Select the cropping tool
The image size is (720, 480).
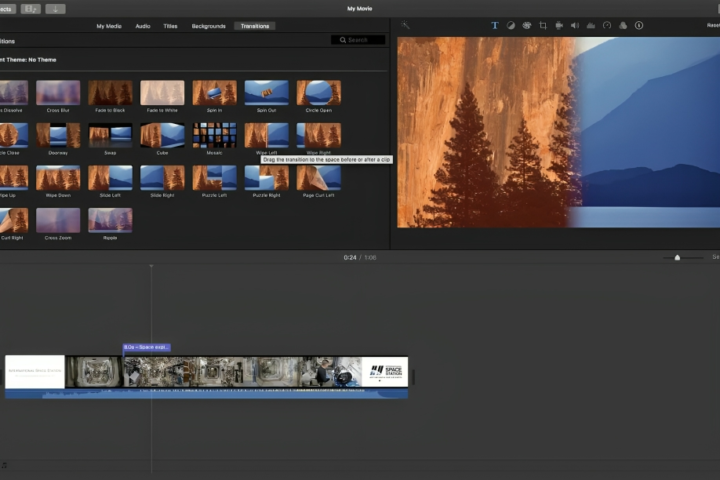pyautogui.click(x=542, y=25)
